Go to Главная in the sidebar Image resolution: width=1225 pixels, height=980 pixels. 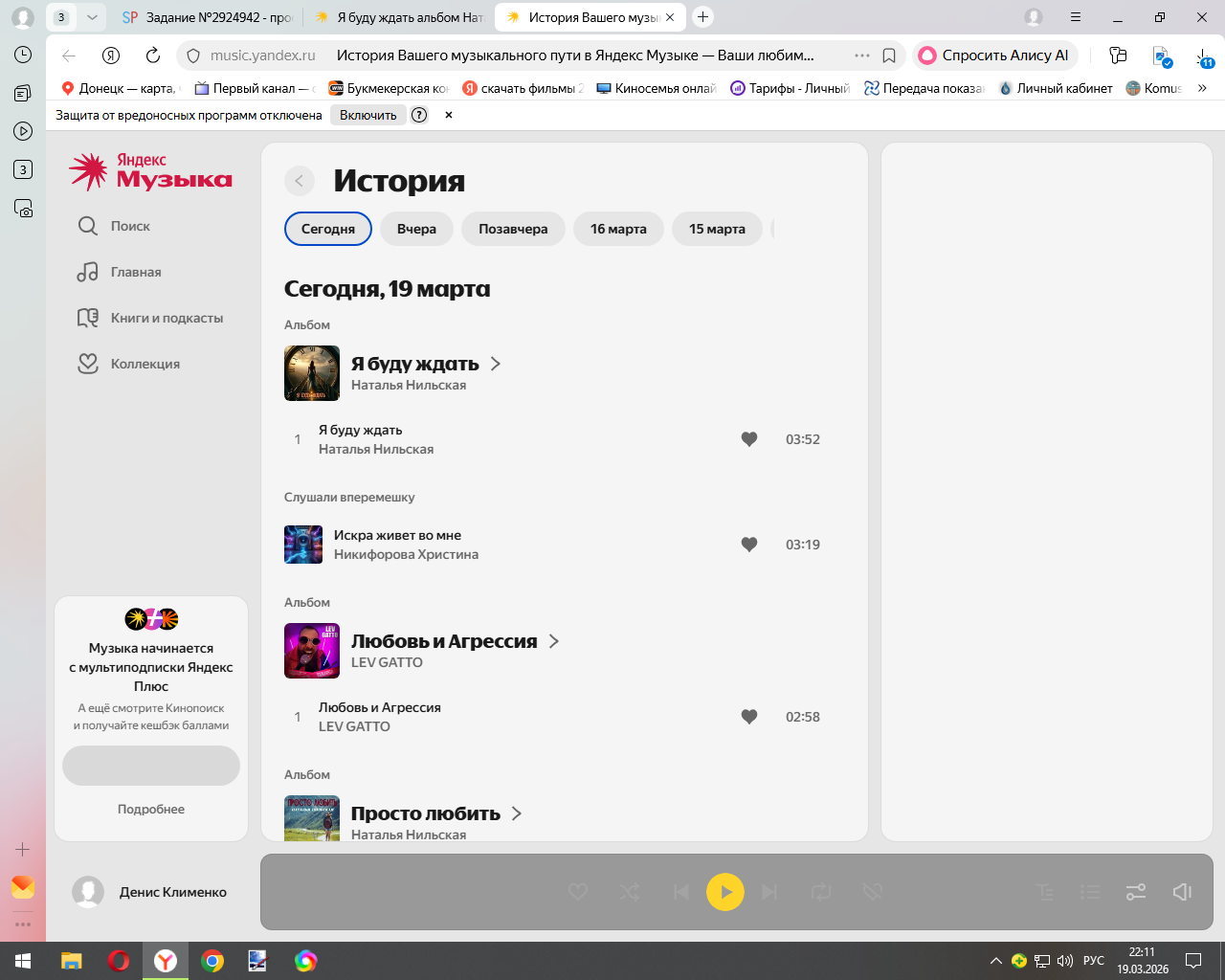[120, 272]
